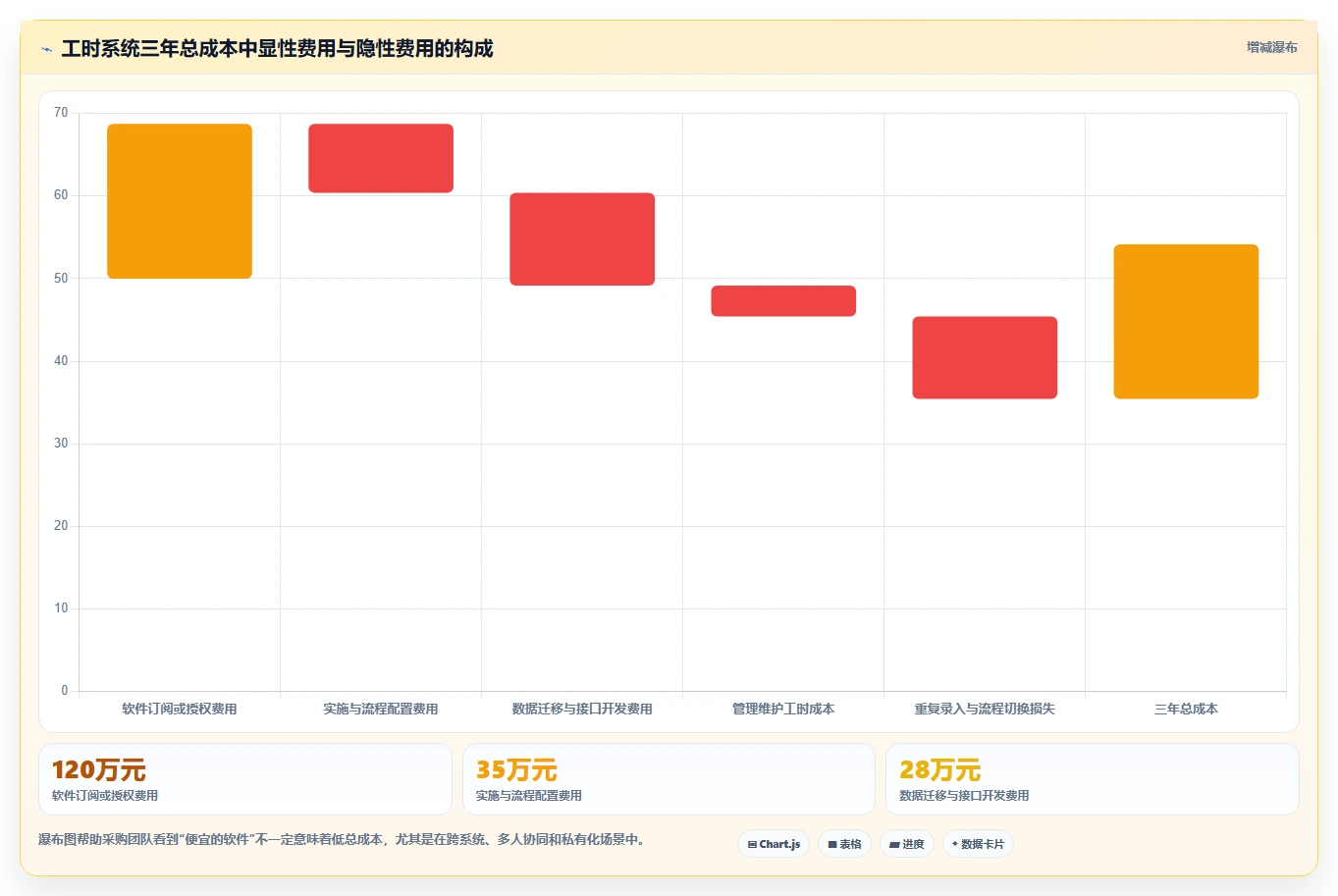Screen dimensions: 1338x896
Task: Click the axis label 实施与流程配置费用
Action: [x=381, y=709]
